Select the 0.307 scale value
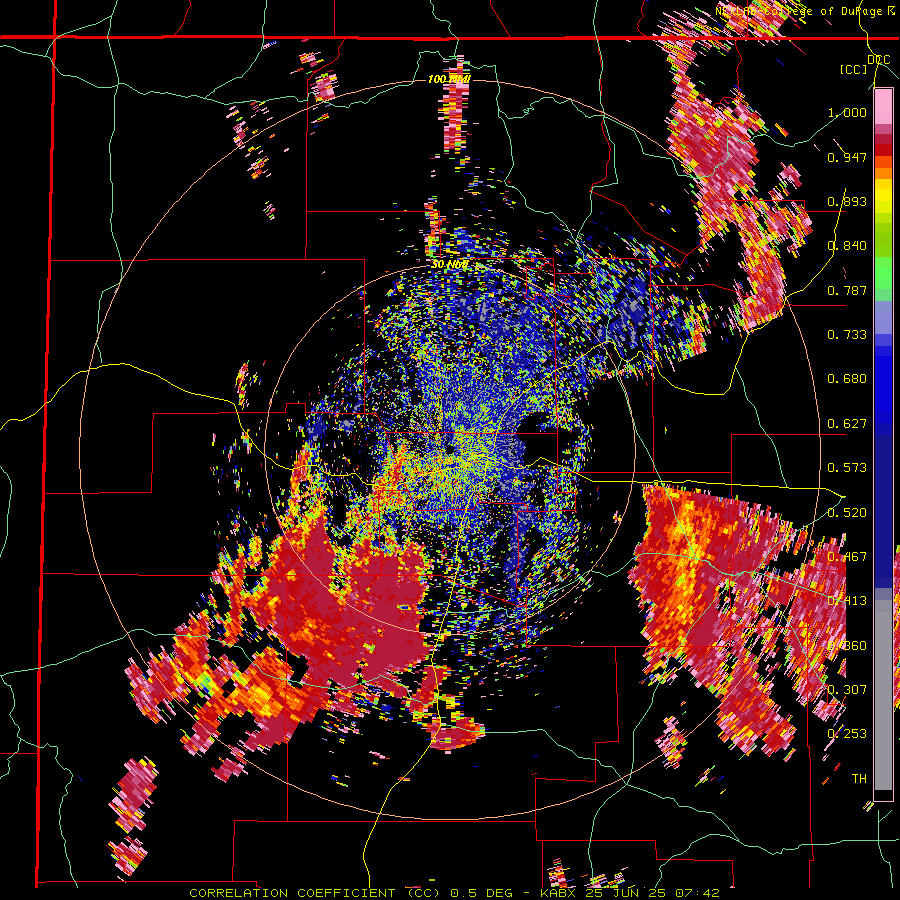The width and height of the screenshot is (900, 900). (847, 689)
